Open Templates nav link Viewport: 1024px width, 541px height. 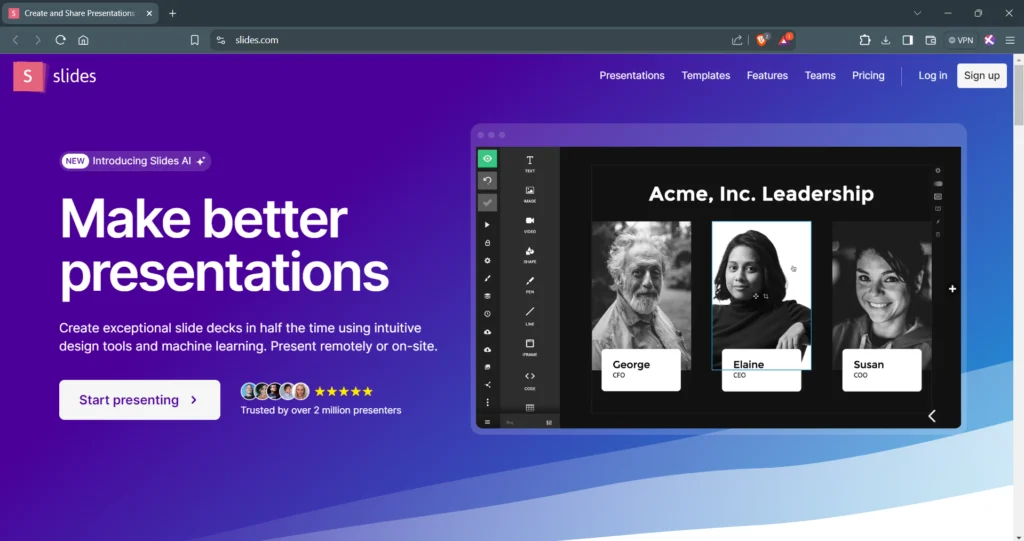click(x=705, y=76)
